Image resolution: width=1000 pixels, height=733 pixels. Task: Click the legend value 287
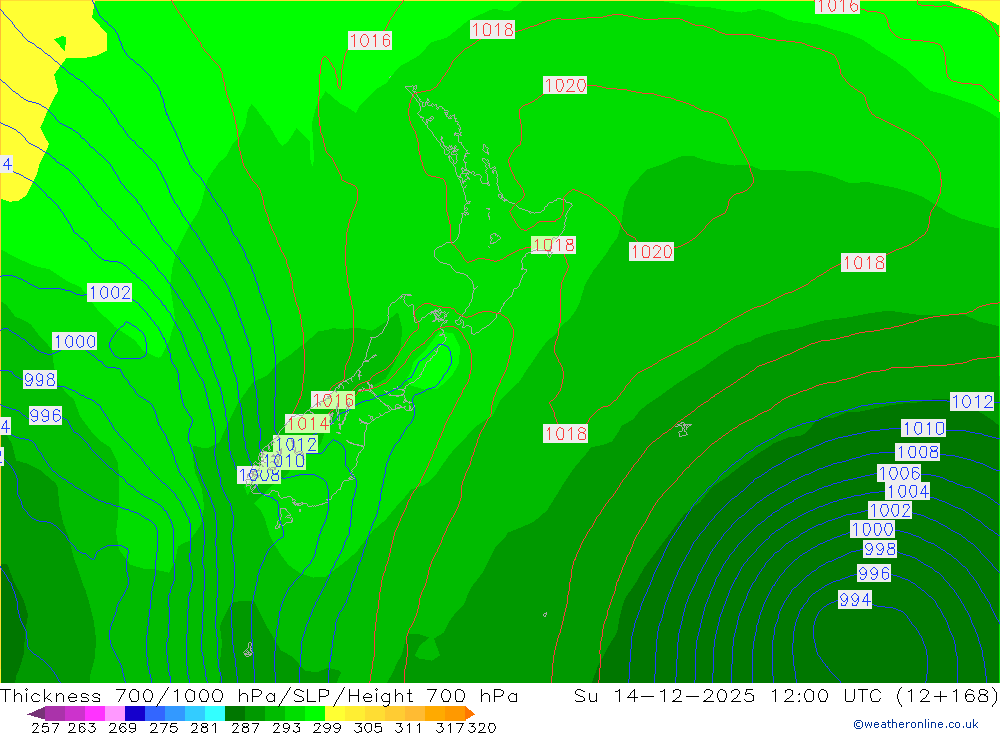click(245, 727)
